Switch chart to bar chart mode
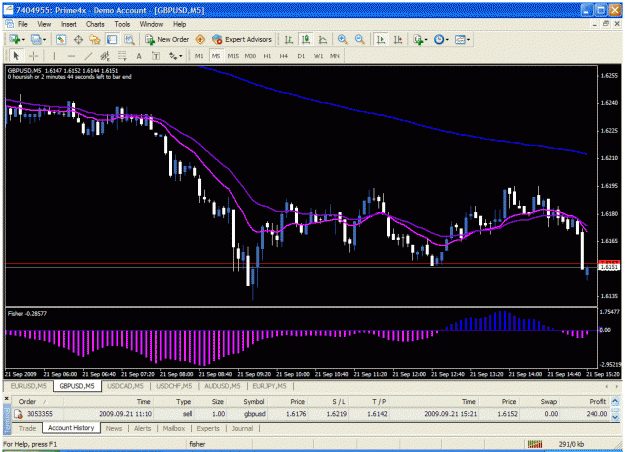 point(289,39)
